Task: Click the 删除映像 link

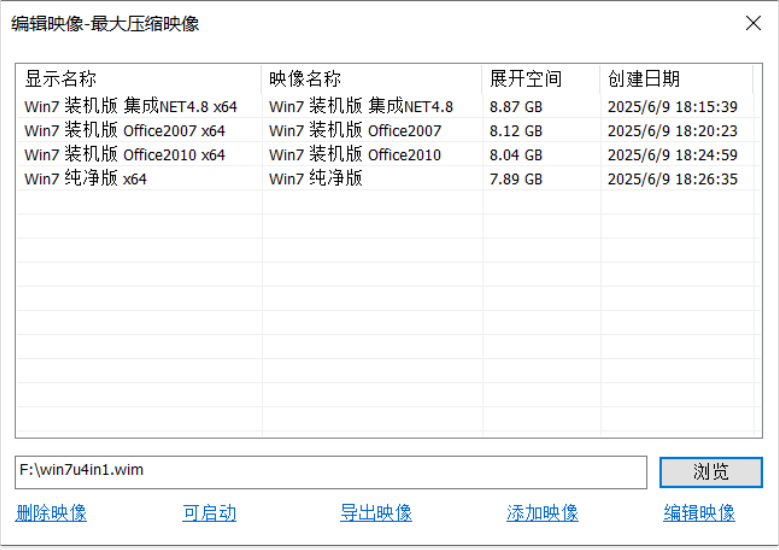Action: click(51, 513)
